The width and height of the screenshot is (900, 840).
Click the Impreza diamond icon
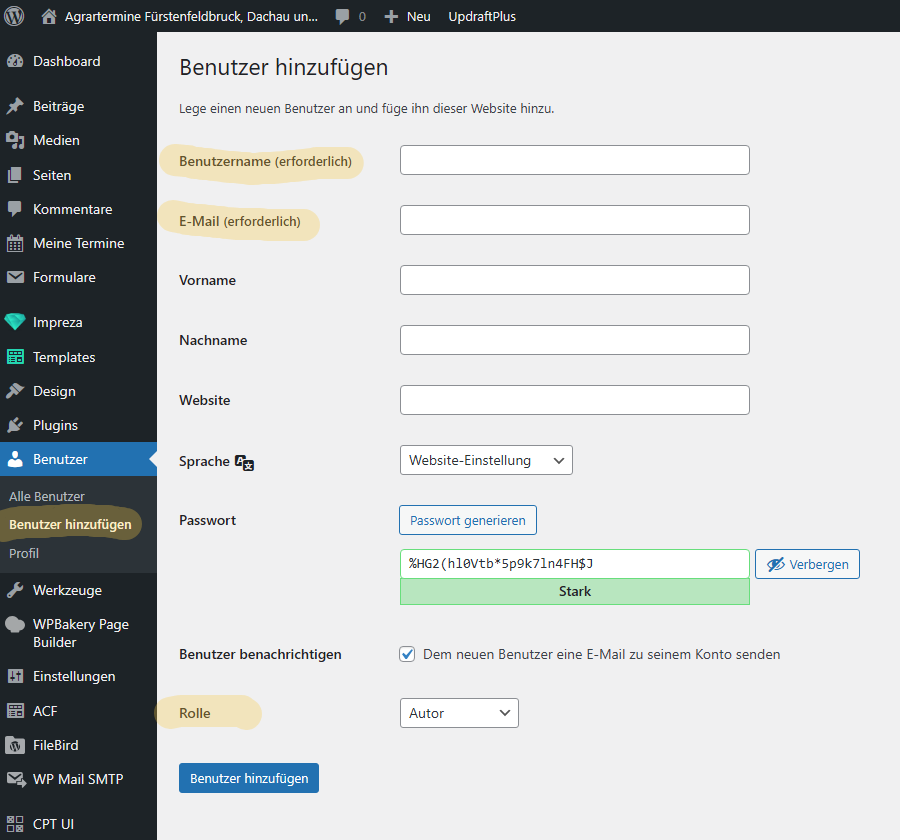[x=15, y=322]
